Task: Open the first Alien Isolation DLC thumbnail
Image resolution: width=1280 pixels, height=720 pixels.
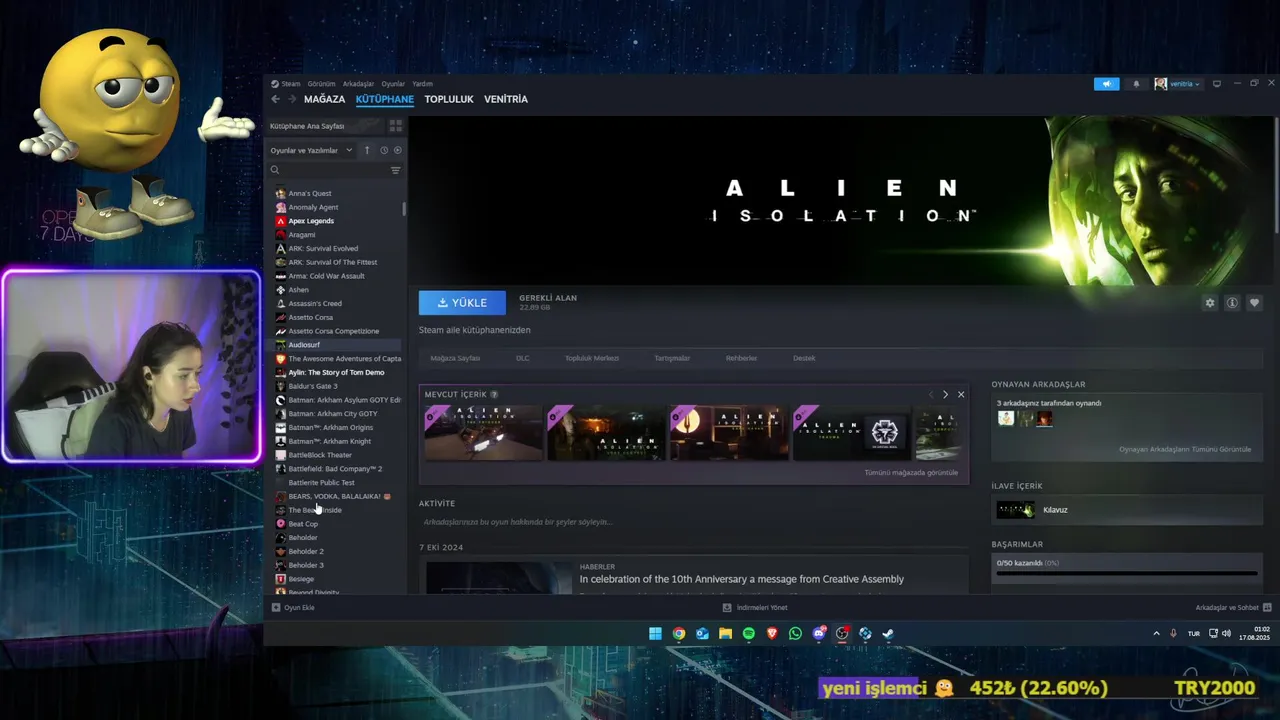Action: [x=483, y=432]
